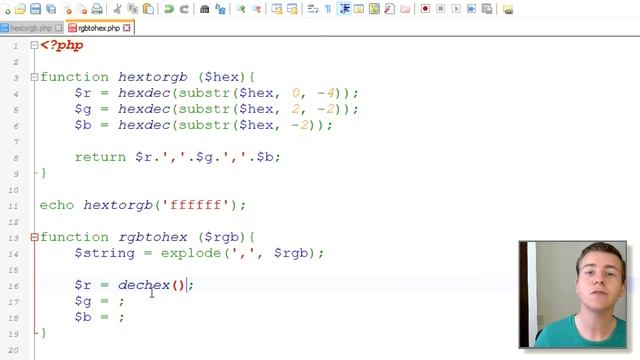Click line number 16 in the margin
640x360 pixels.
point(13,286)
